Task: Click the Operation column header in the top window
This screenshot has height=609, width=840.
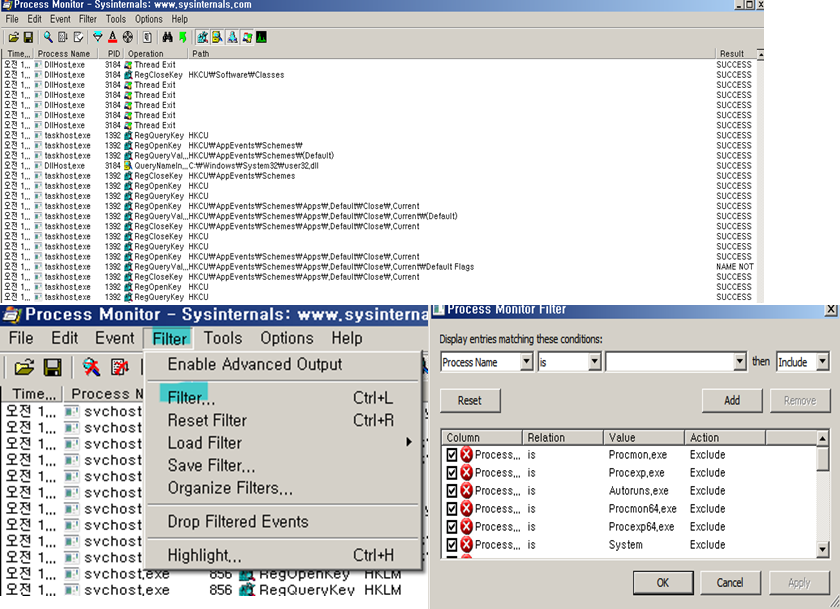Action: click(x=155, y=54)
